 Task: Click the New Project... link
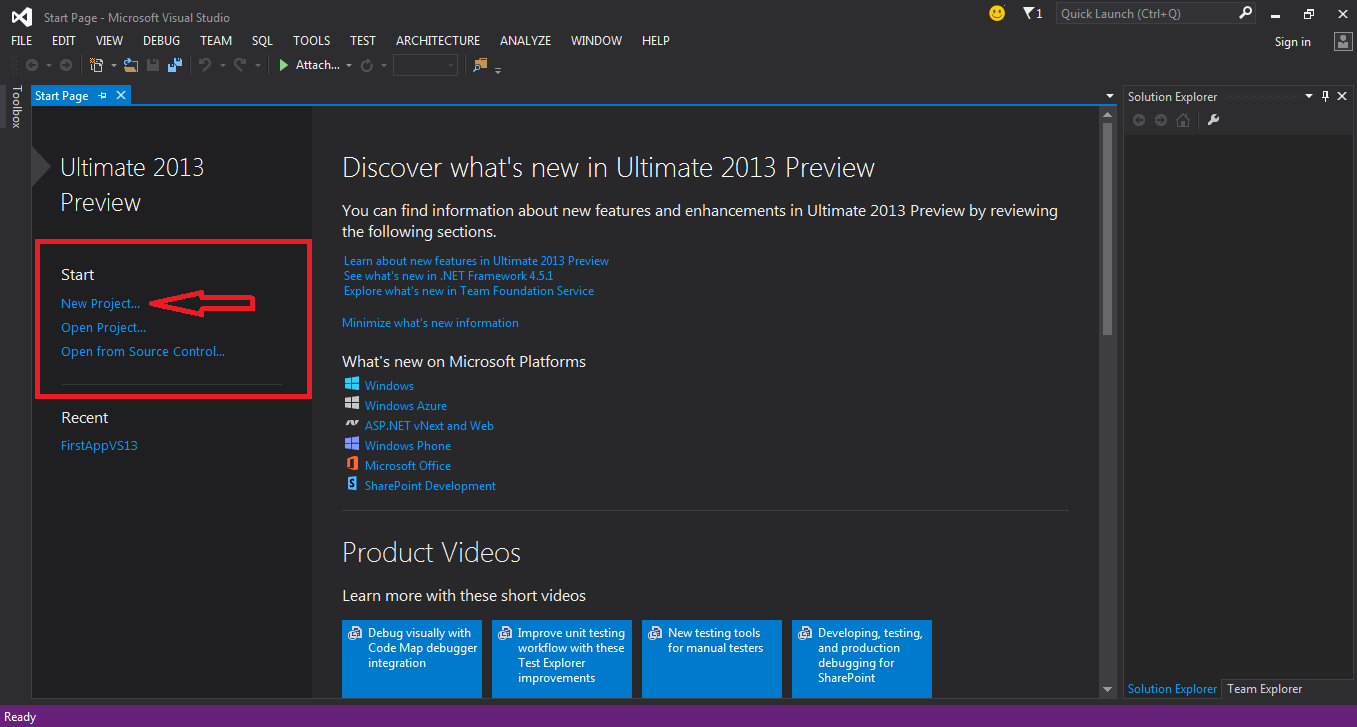[x=101, y=303]
